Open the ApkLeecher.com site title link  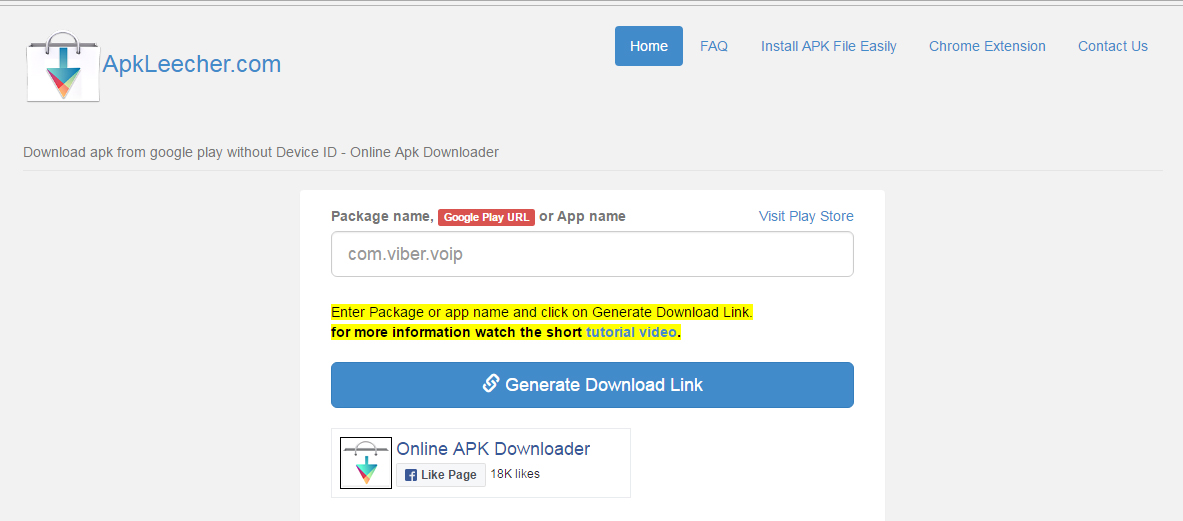192,65
